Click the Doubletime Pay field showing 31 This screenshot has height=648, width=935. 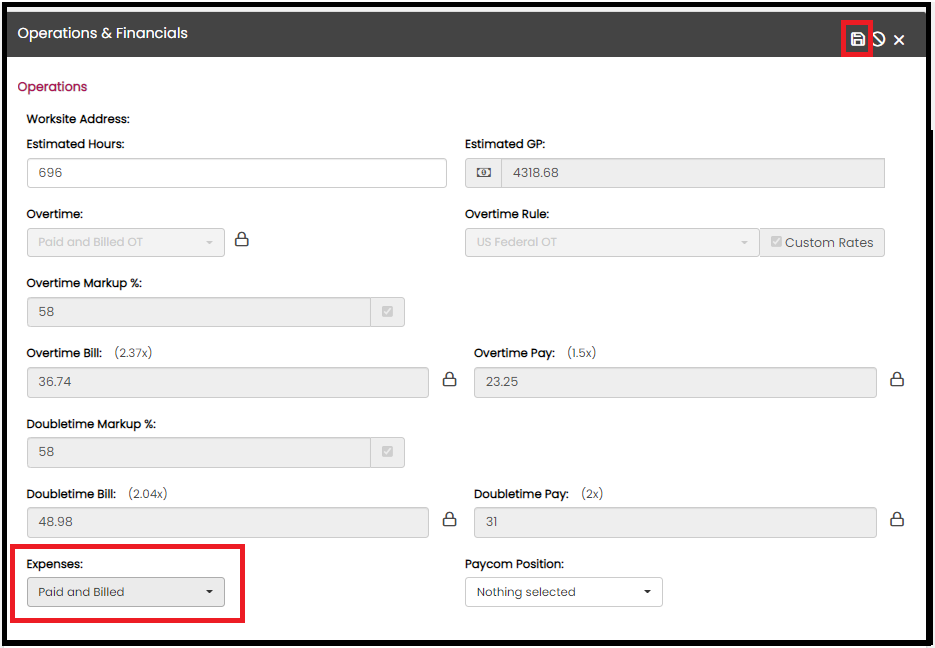675,522
